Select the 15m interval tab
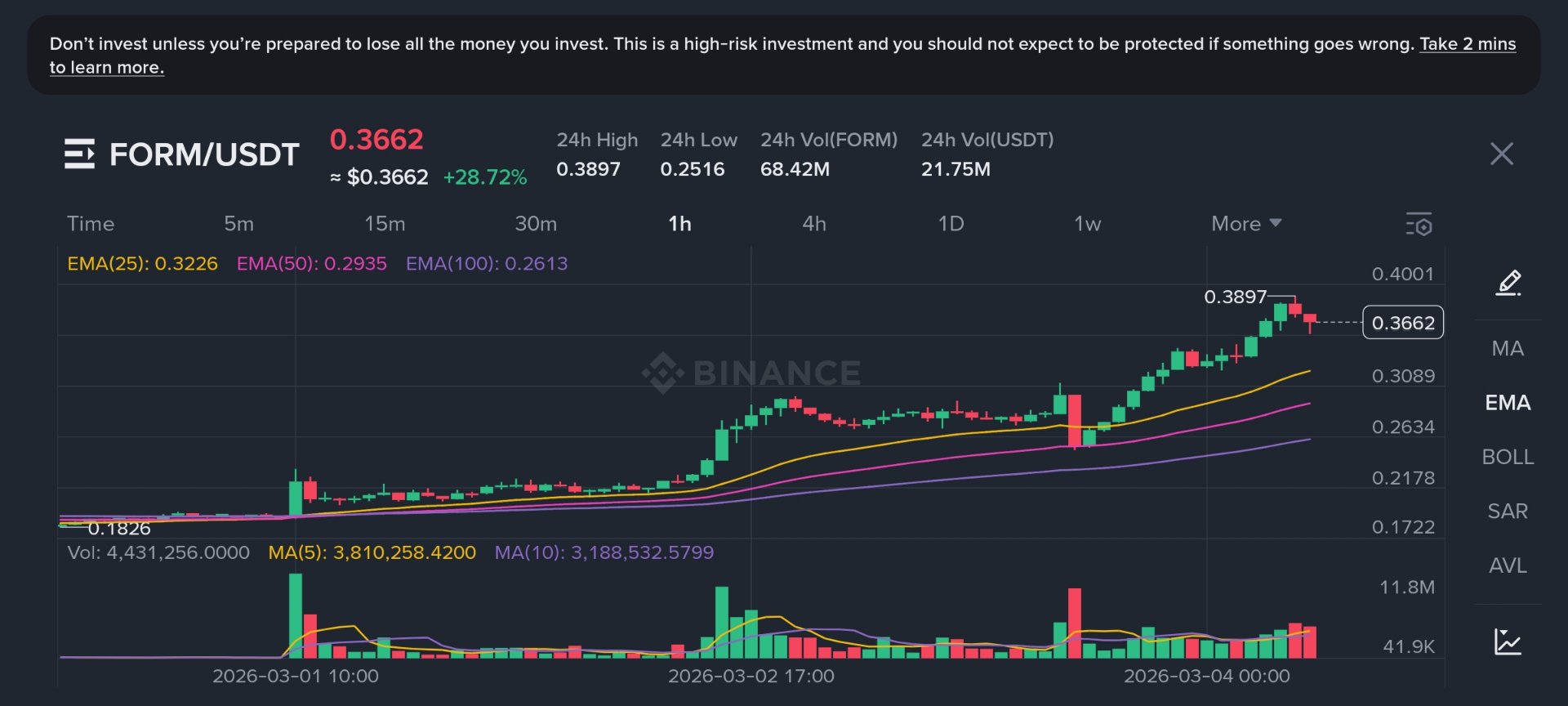Viewport: 1568px width, 706px height. pyautogui.click(x=385, y=223)
